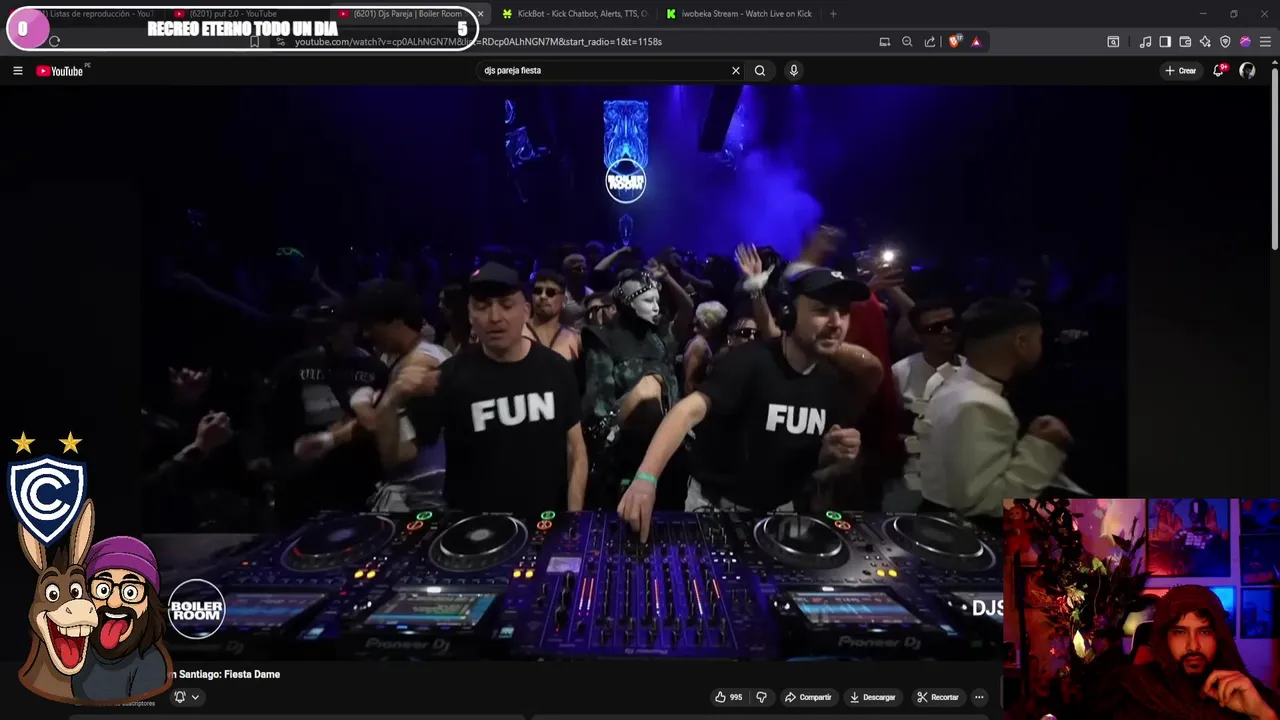Click the Compartir button
This screenshot has width=1280, height=720.
808,697
